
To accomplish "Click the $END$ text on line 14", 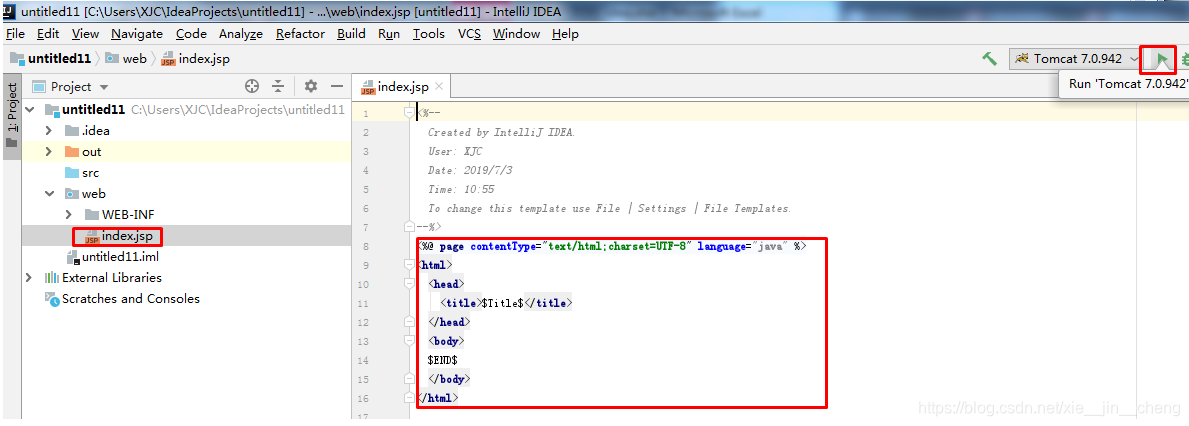I will click(x=443, y=359).
